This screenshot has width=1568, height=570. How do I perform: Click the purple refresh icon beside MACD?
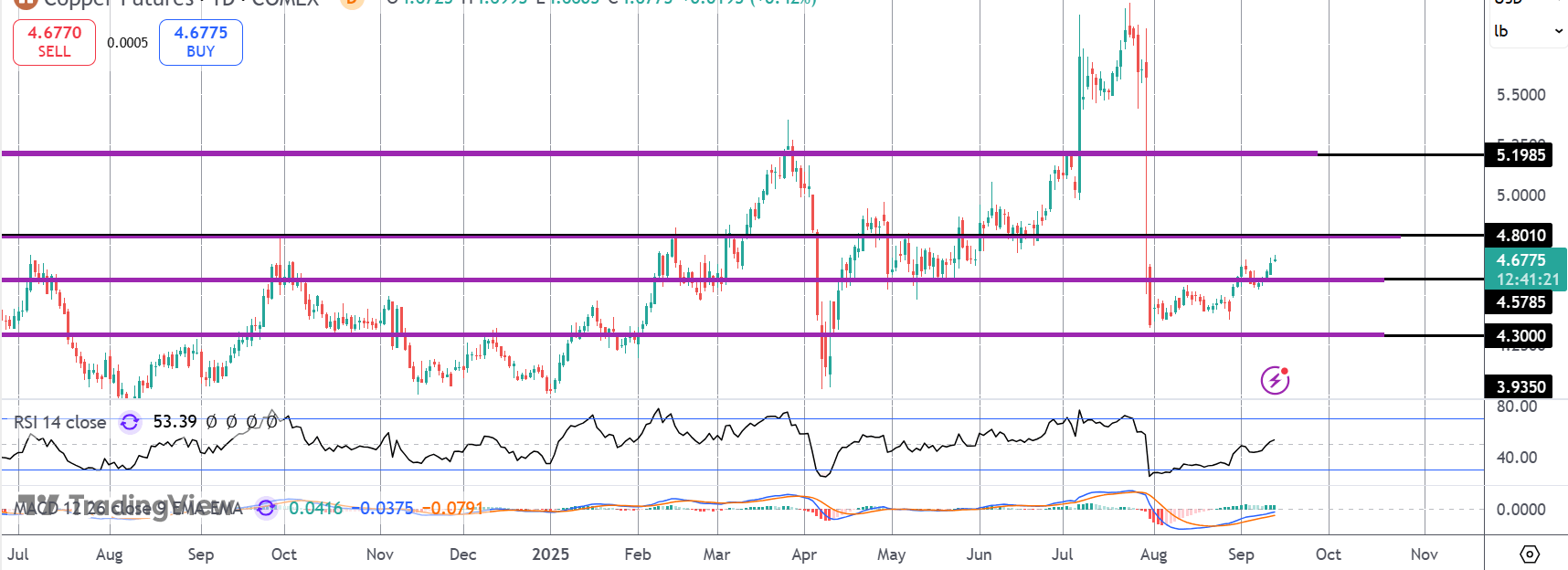(266, 508)
